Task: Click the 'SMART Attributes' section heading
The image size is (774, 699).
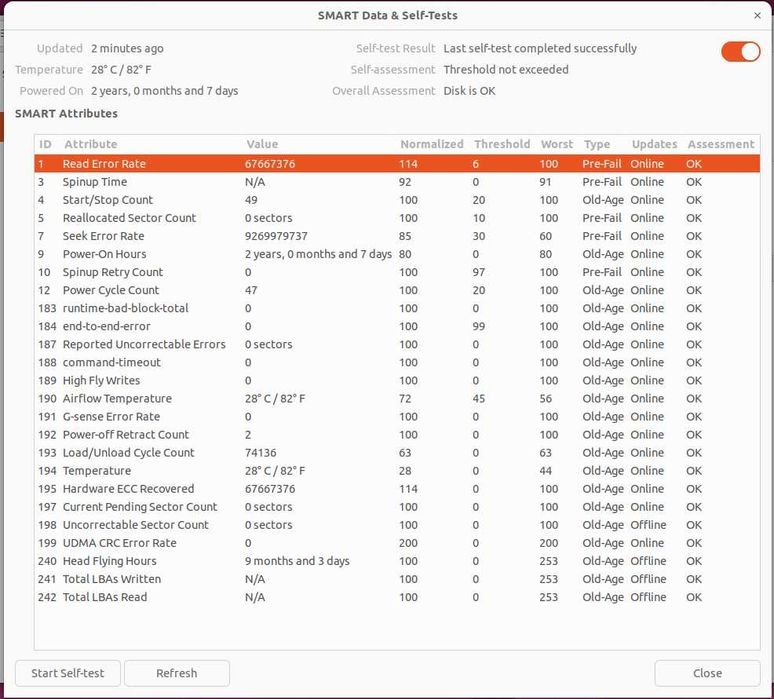Action: (x=66, y=114)
